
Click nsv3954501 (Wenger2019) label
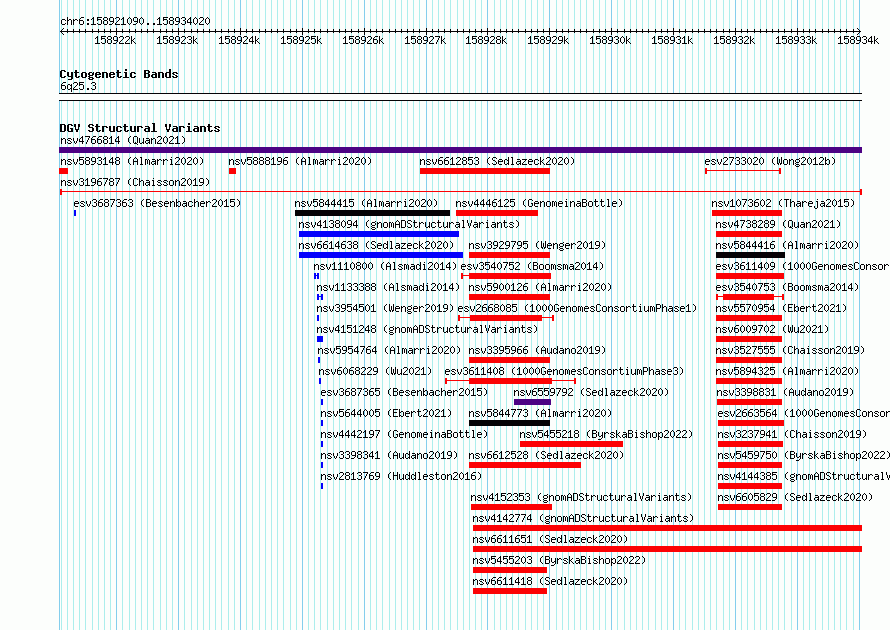[385, 308]
